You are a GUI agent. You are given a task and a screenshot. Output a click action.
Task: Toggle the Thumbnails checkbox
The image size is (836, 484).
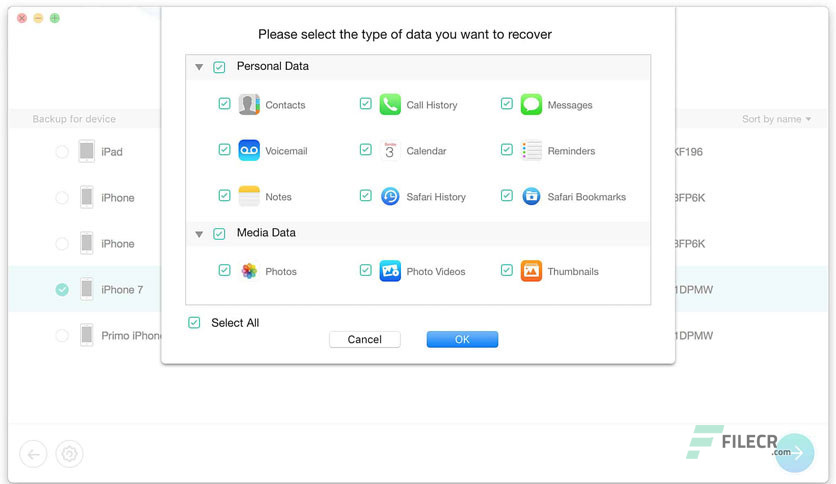pos(507,270)
